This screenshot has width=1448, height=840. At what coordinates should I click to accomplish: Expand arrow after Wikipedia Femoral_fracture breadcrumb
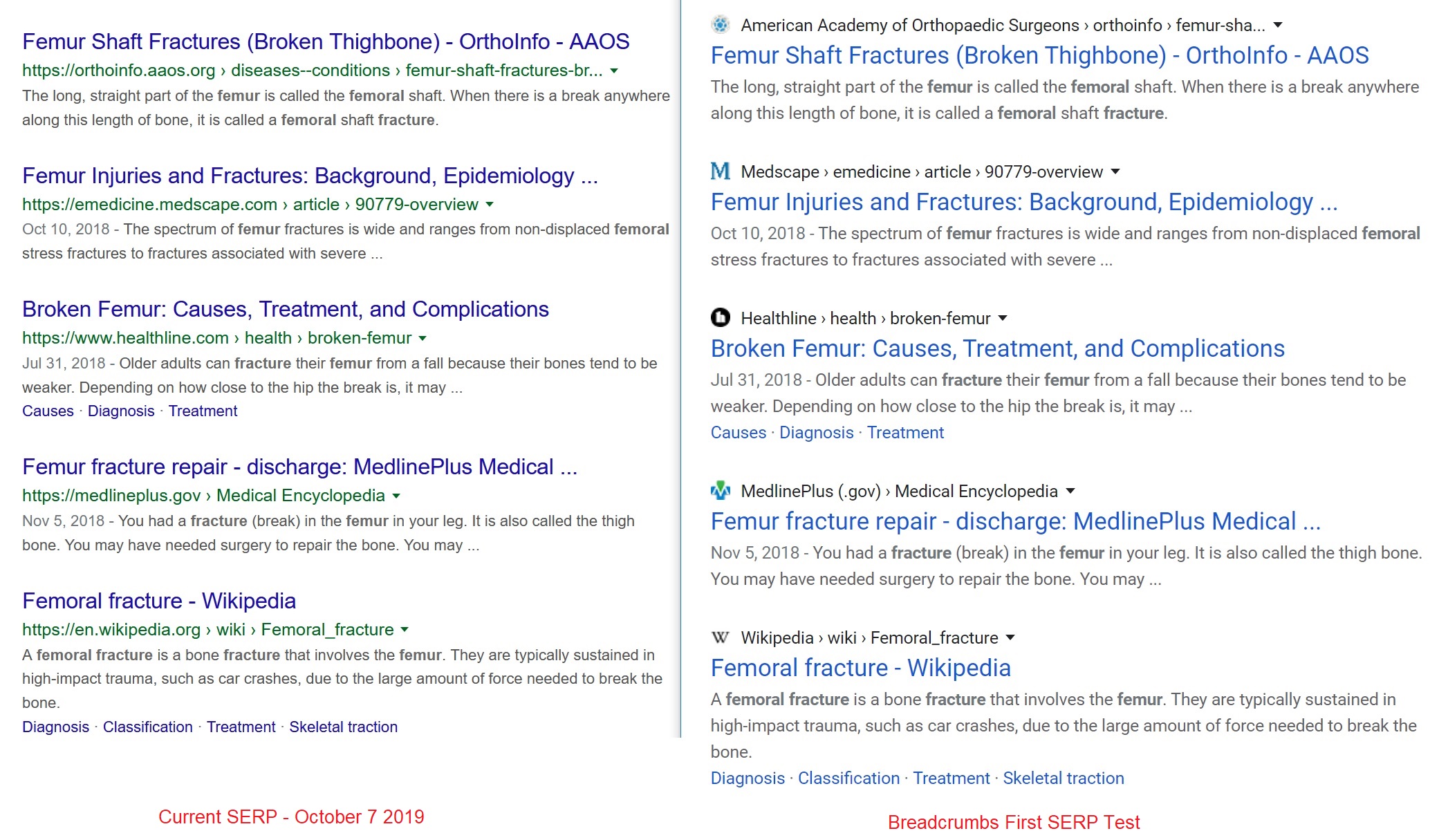[x=1010, y=637]
